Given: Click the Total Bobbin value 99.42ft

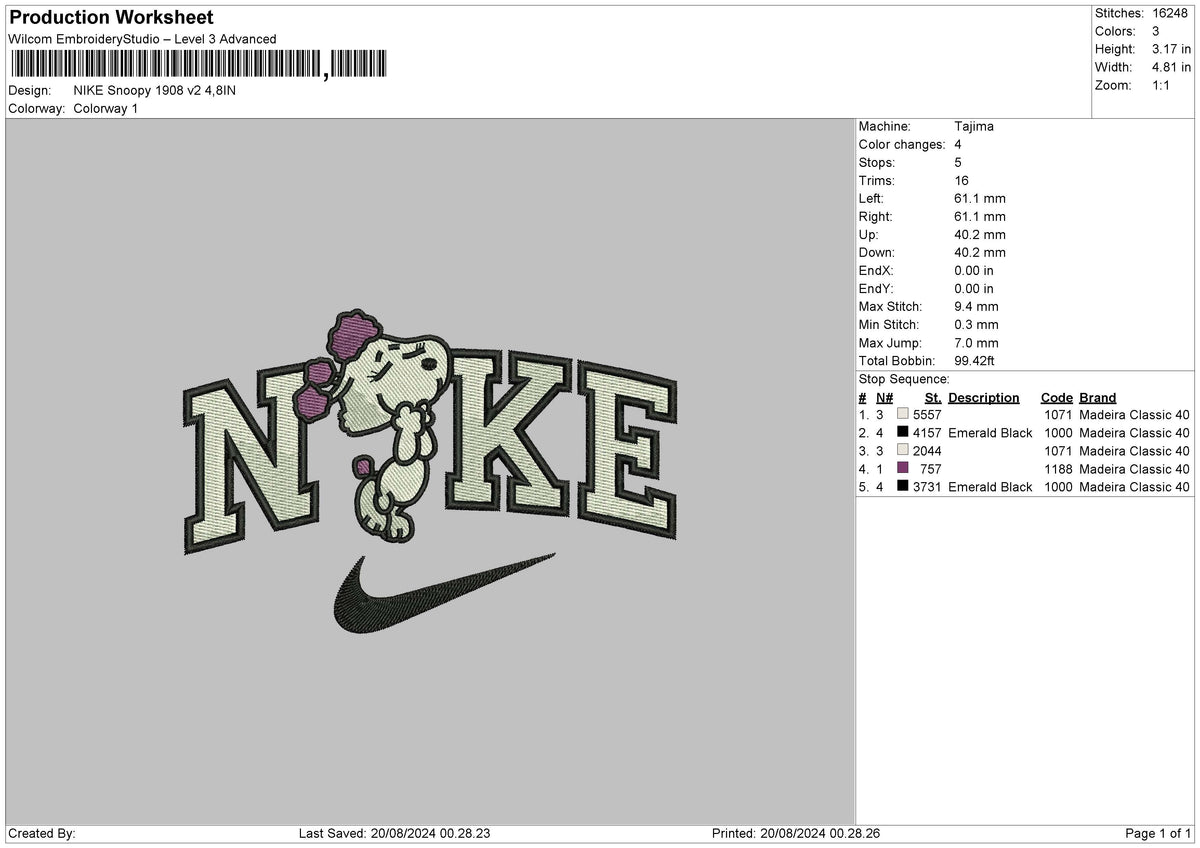Looking at the screenshot, I should point(974,361).
